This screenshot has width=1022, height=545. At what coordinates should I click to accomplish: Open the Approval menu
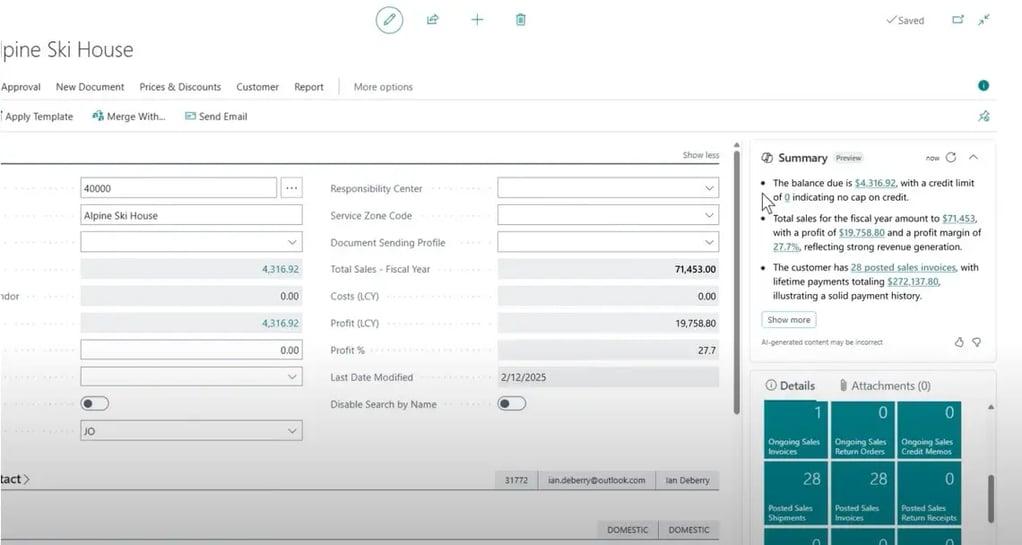tap(20, 87)
